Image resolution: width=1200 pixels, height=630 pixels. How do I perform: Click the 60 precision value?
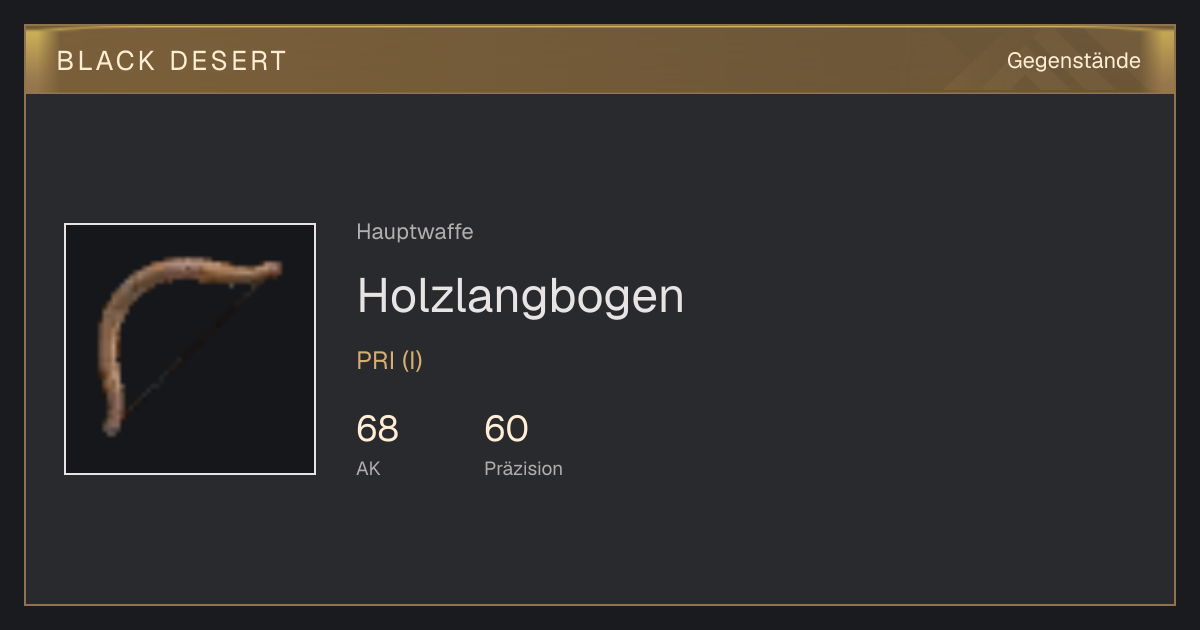point(506,429)
